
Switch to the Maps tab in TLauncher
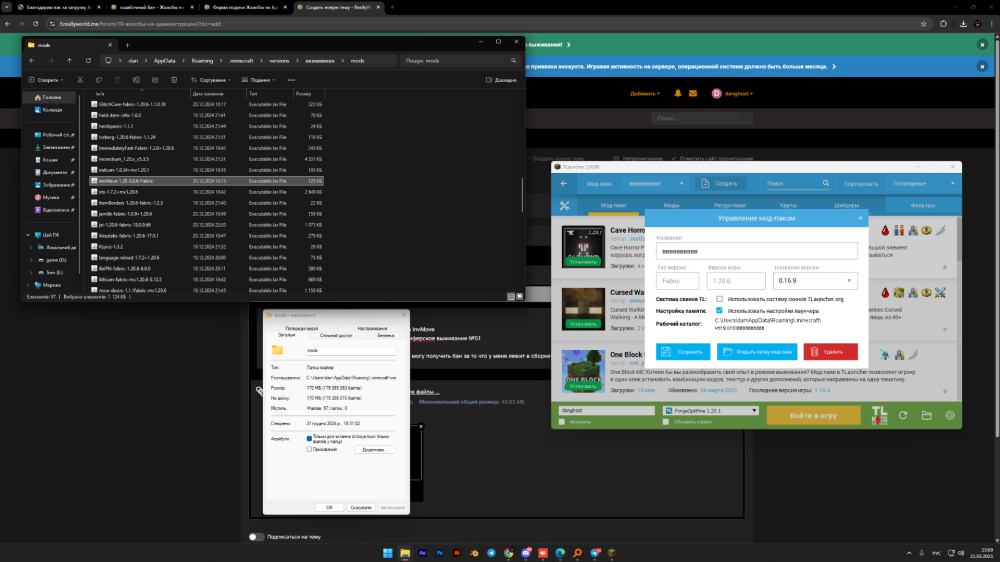(788, 205)
